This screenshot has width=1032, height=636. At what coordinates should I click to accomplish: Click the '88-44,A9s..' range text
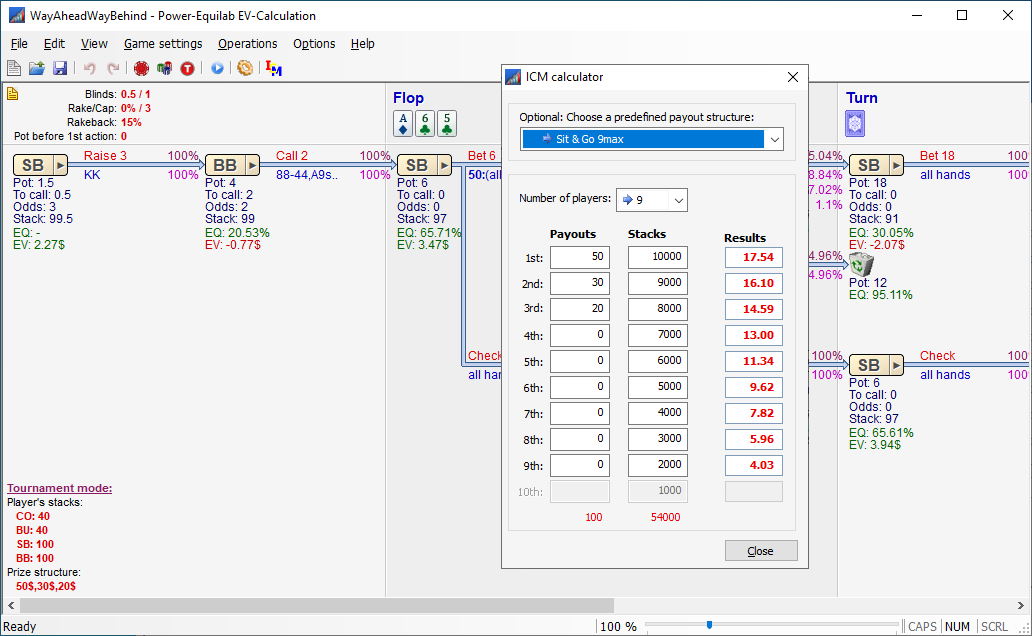coord(307,175)
